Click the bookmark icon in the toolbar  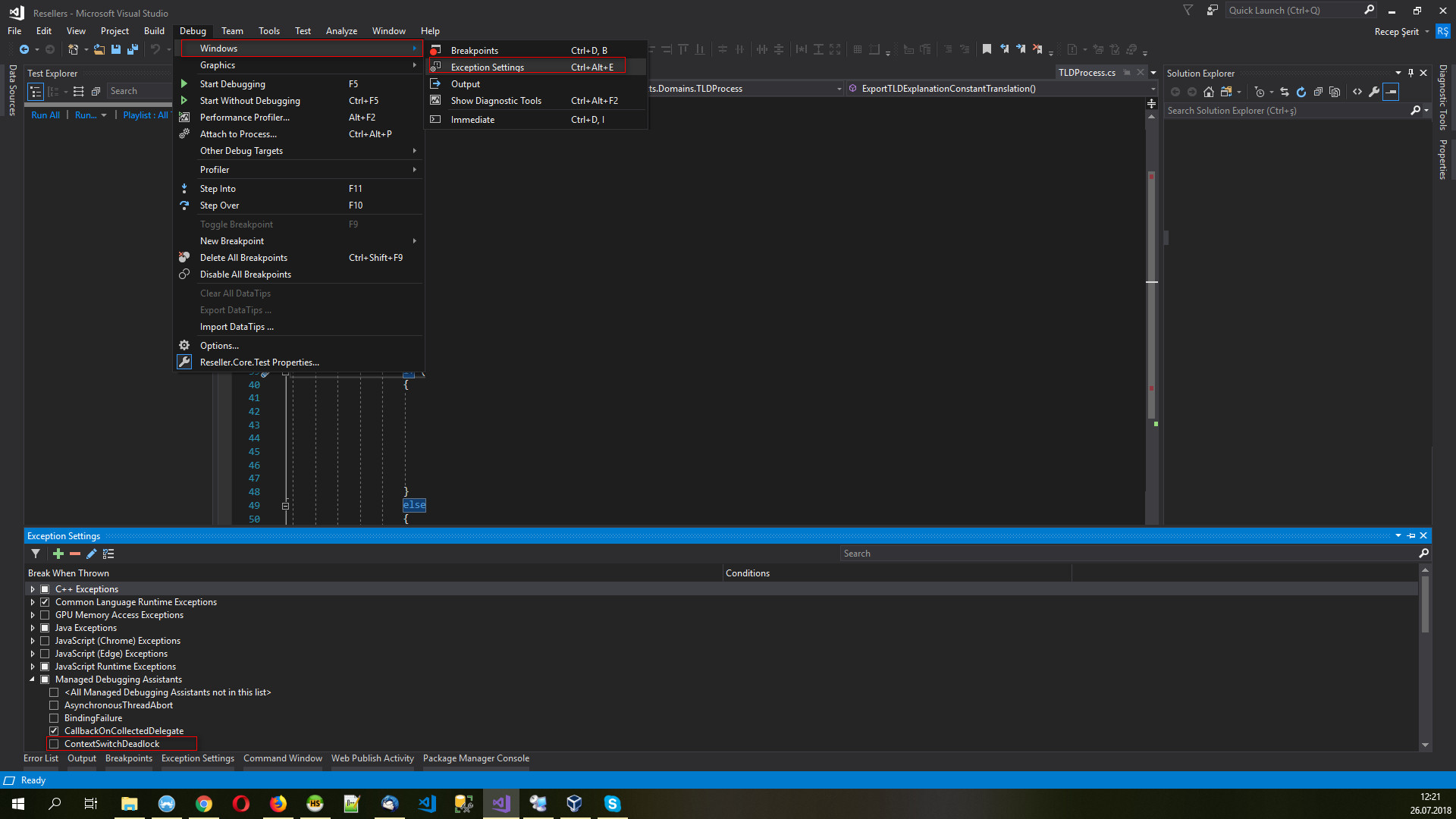point(987,50)
